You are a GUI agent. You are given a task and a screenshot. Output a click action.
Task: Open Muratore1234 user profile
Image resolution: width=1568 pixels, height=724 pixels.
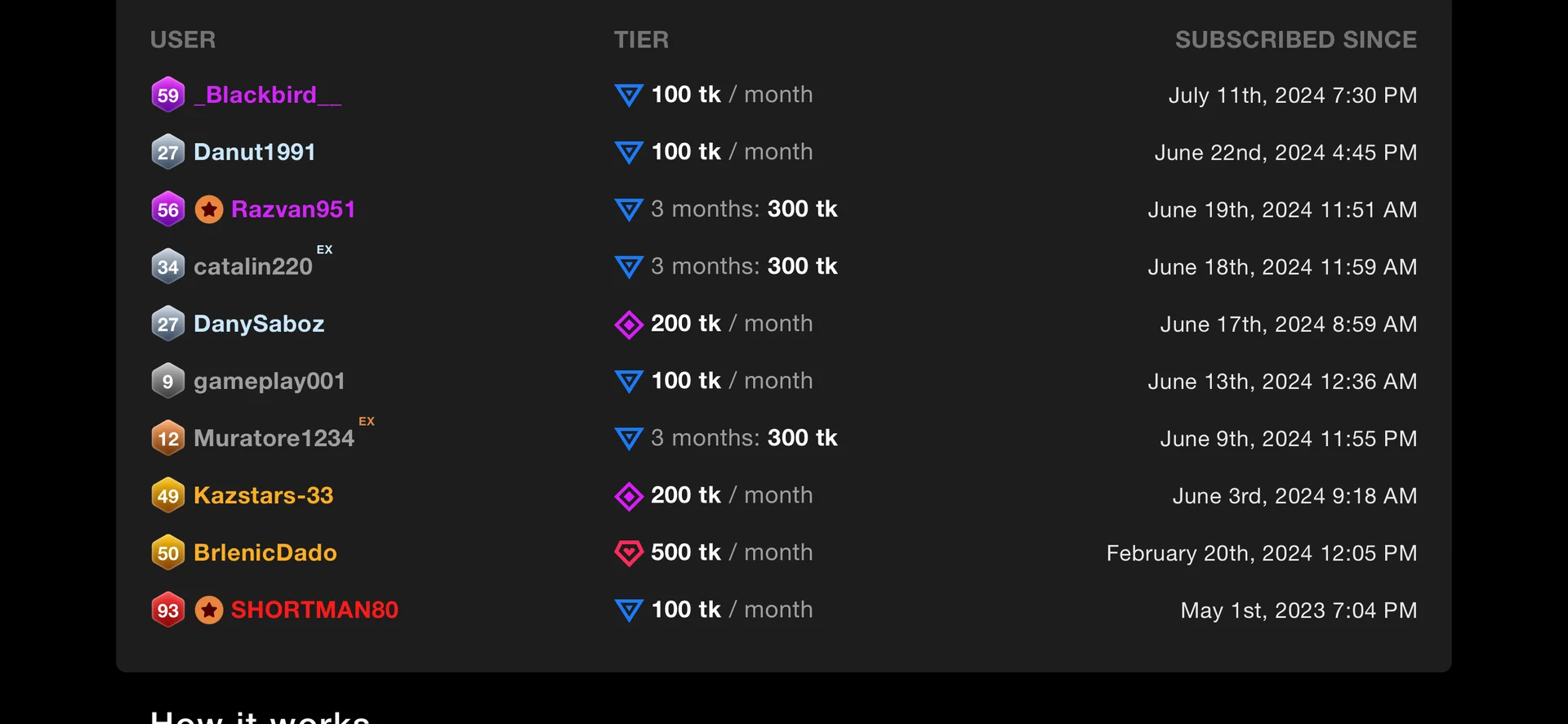[x=274, y=438]
